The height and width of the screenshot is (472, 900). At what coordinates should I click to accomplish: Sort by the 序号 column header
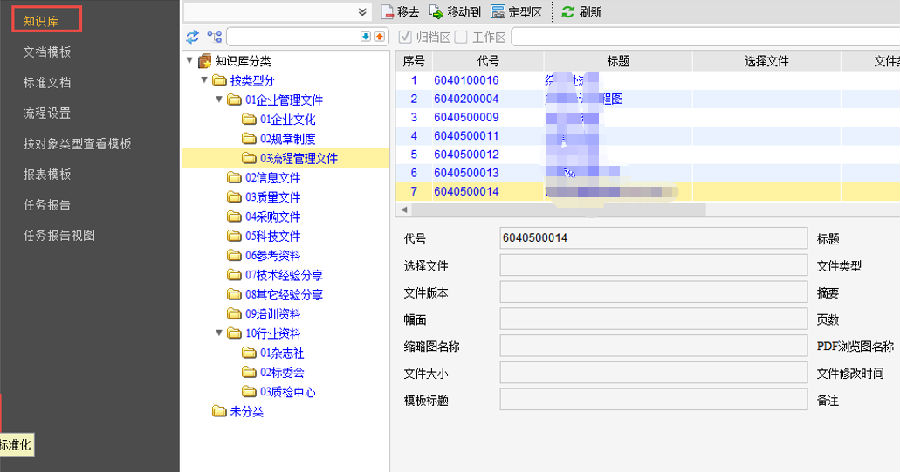click(x=414, y=61)
